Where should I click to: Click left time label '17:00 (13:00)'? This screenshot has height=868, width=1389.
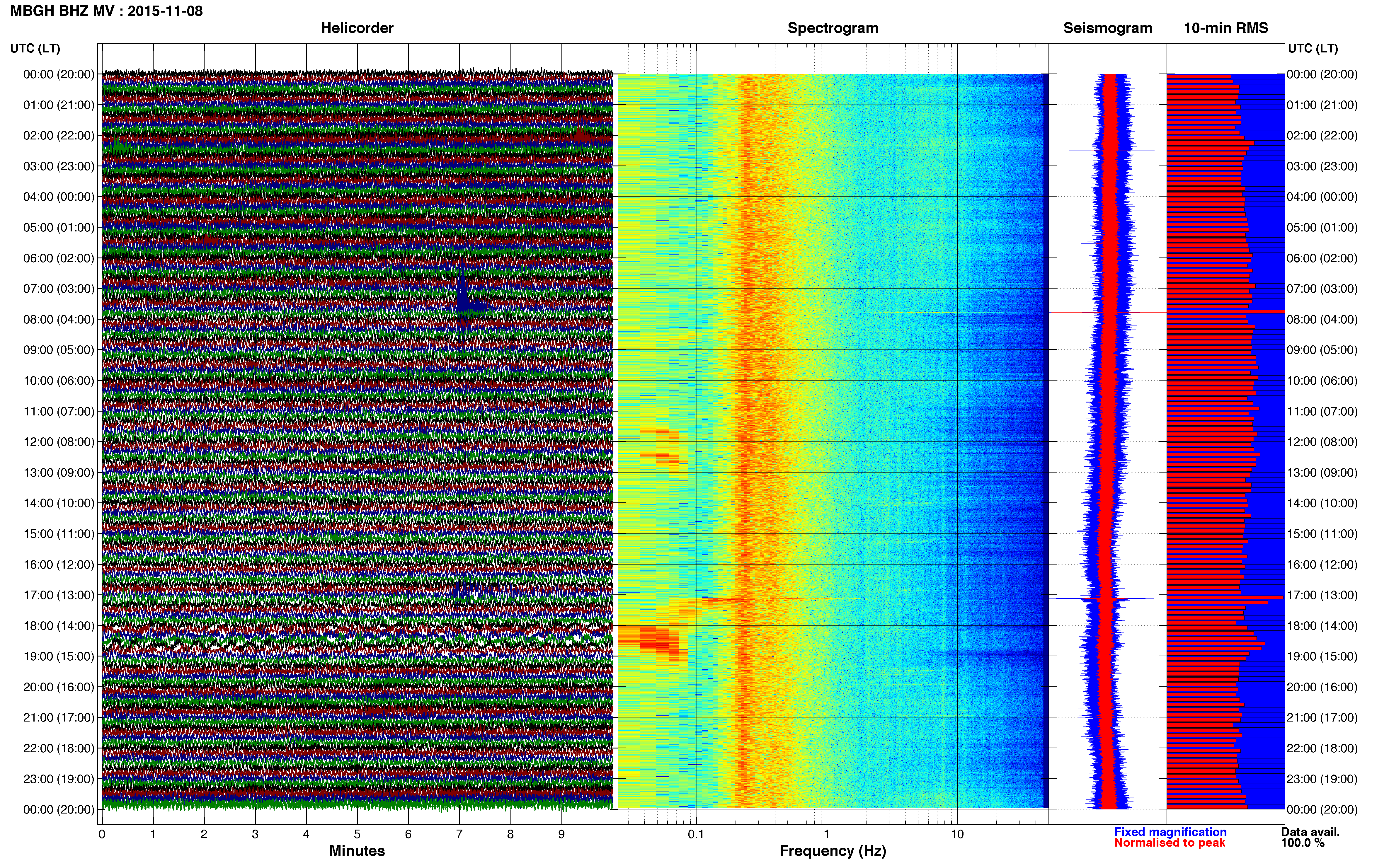click(x=59, y=595)
